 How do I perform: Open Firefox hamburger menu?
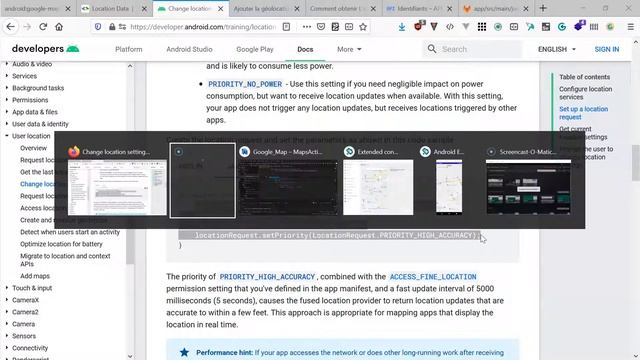(x=631, y=27)
